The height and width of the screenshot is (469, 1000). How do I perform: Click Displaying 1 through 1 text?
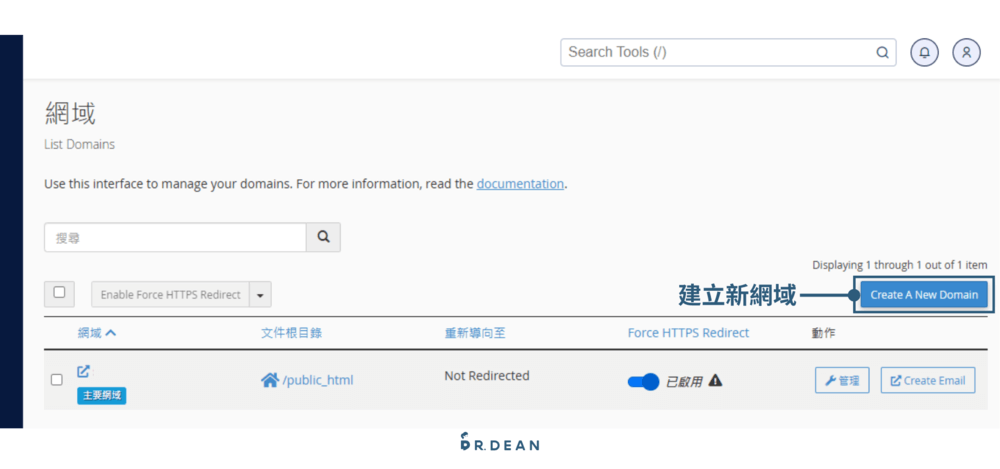pos(899,264)
